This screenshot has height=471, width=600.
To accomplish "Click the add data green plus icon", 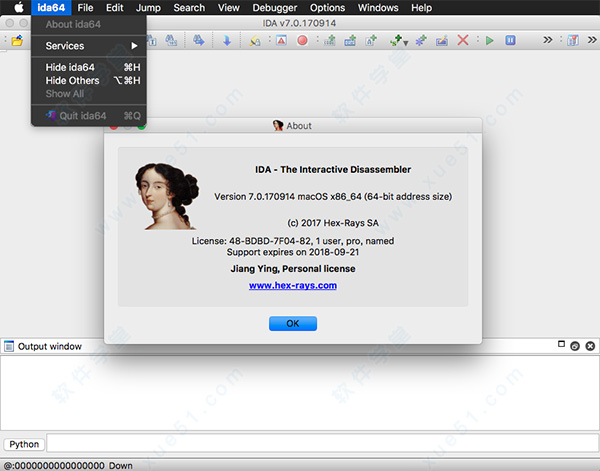I will 329,40.
